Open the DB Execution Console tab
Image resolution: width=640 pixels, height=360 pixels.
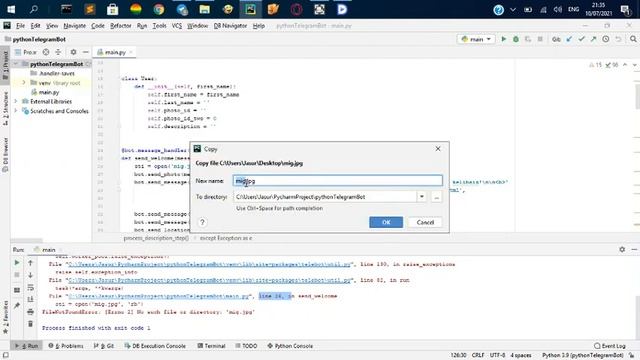pos(155,346)
